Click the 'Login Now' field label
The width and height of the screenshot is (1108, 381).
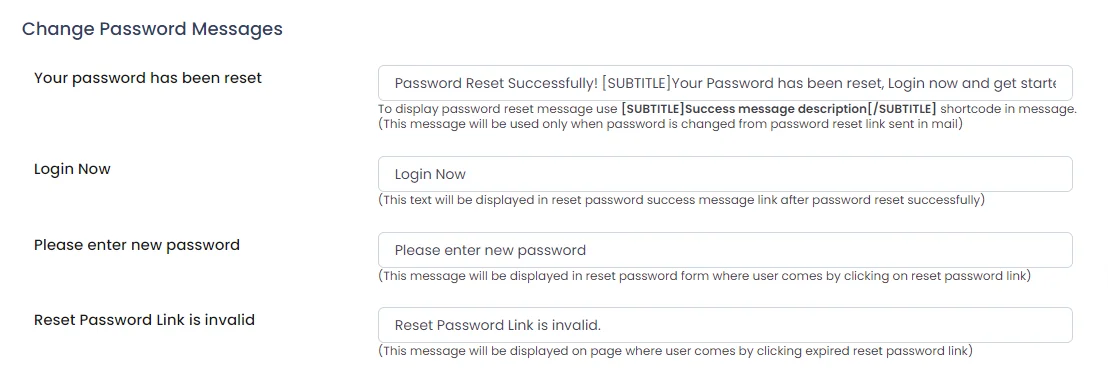click(x=72, y=169)
